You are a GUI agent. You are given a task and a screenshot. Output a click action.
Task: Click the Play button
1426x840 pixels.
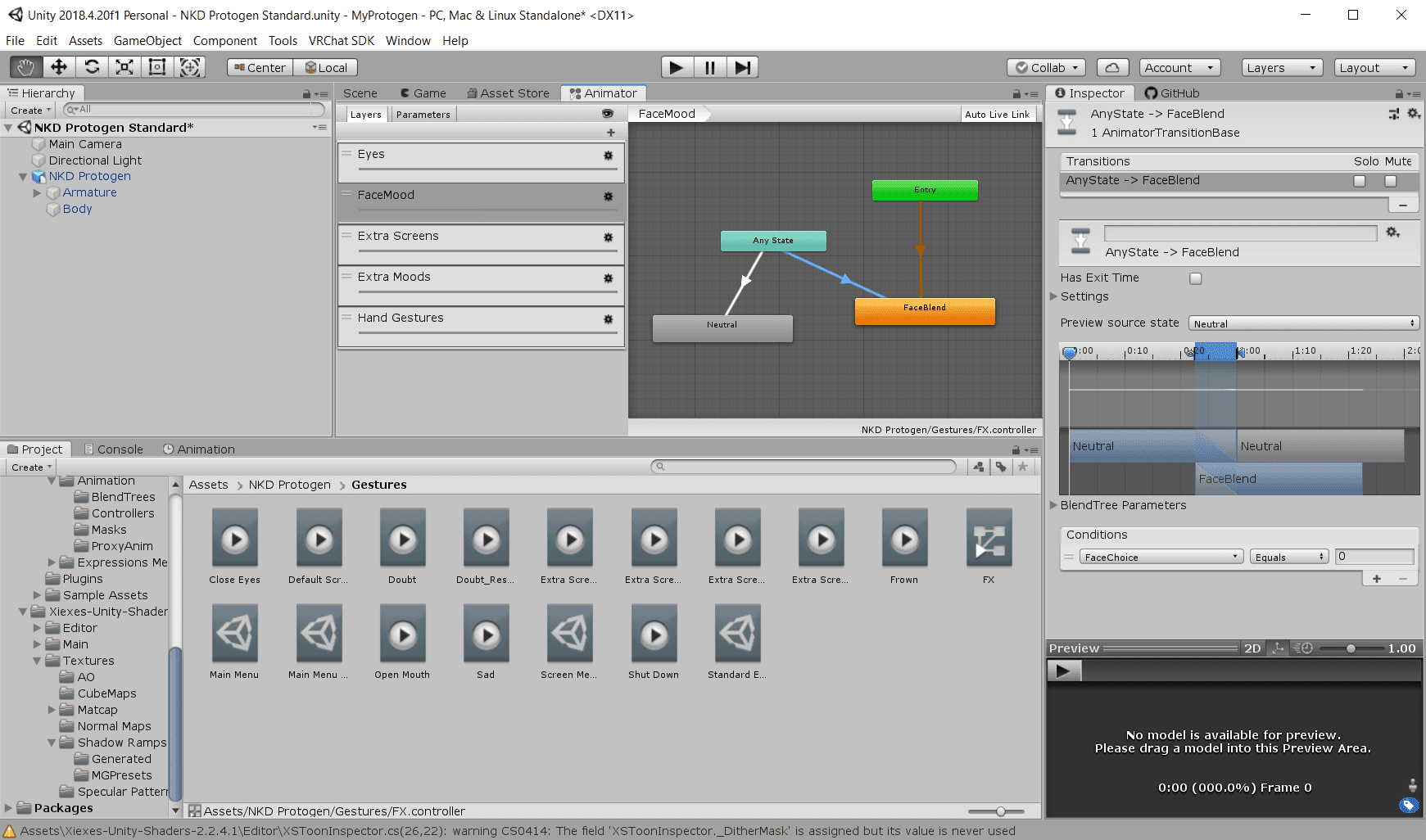pyautogui.click(x=677, y=67)
